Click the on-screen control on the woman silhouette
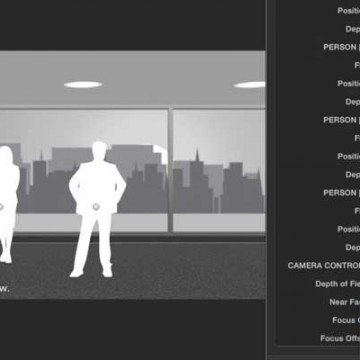The height and width of the screenshot is (360, 360). coord(1,207)
